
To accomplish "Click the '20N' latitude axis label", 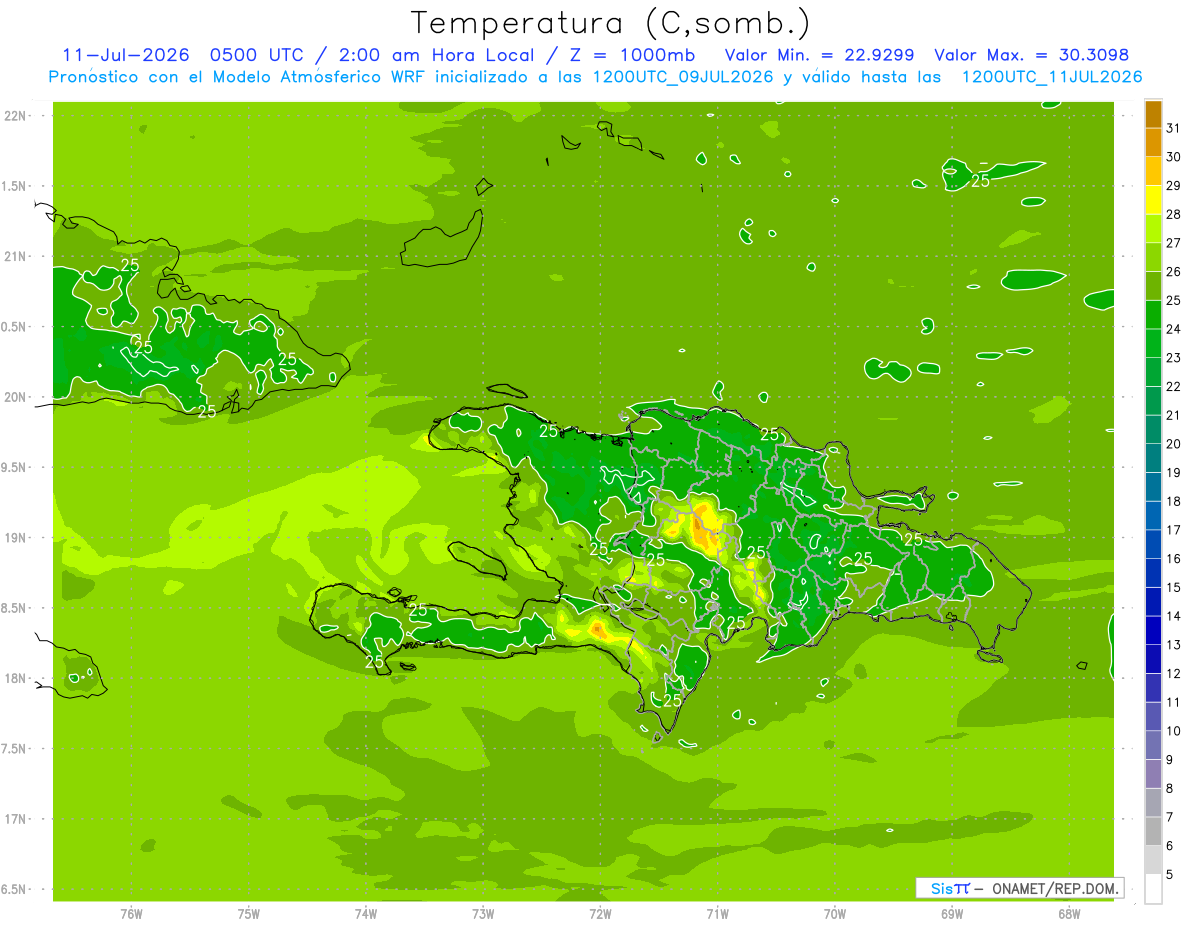I will tap(15, 397).
